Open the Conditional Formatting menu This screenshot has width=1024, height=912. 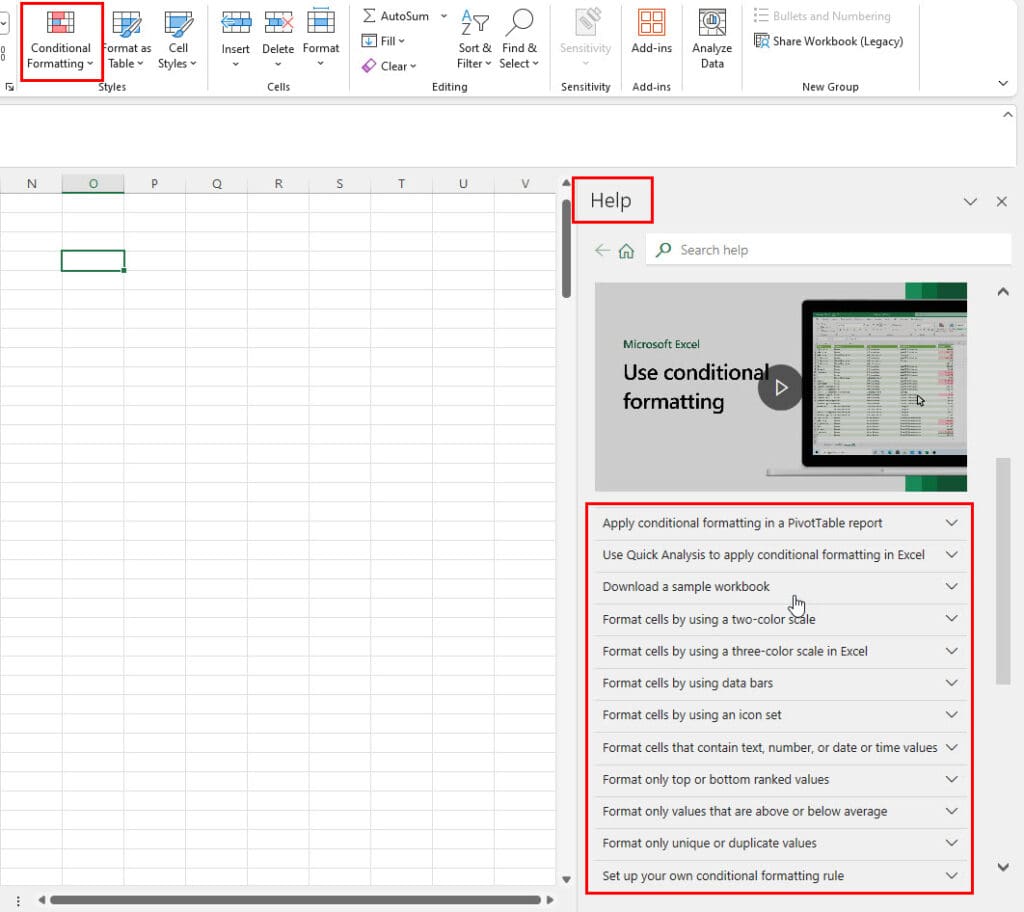click(x=60, y=42)
